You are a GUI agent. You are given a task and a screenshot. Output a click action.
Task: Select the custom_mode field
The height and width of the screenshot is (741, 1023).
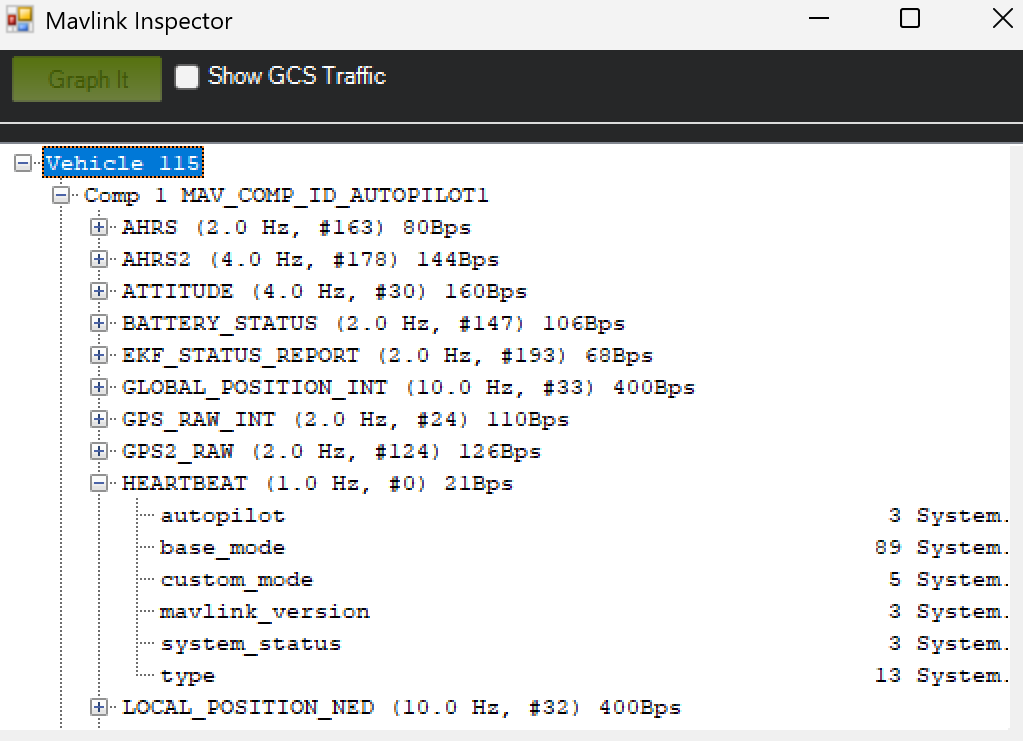pyautogui.click(x=236, y=579)
